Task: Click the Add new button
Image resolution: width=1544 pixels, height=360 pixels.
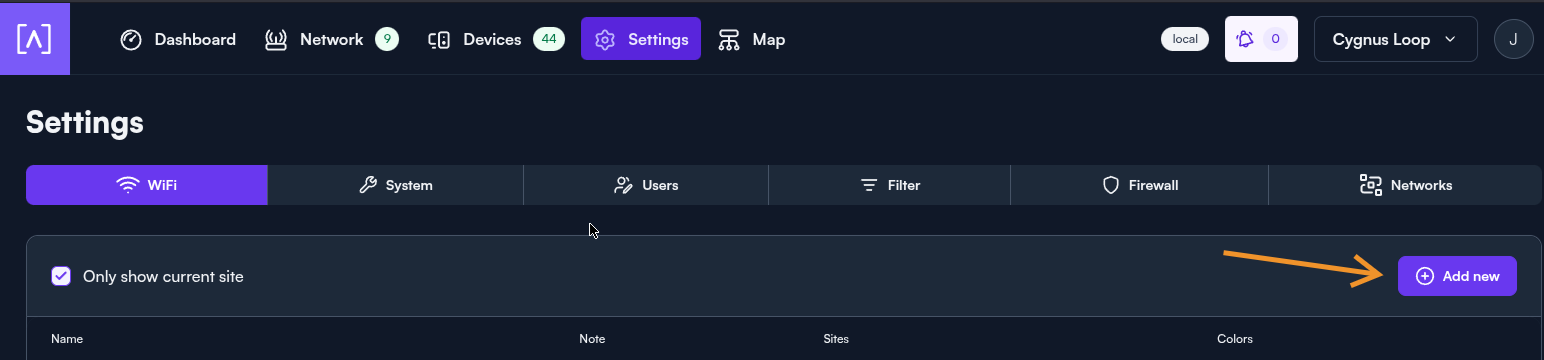Action: tap(1457, 276)
